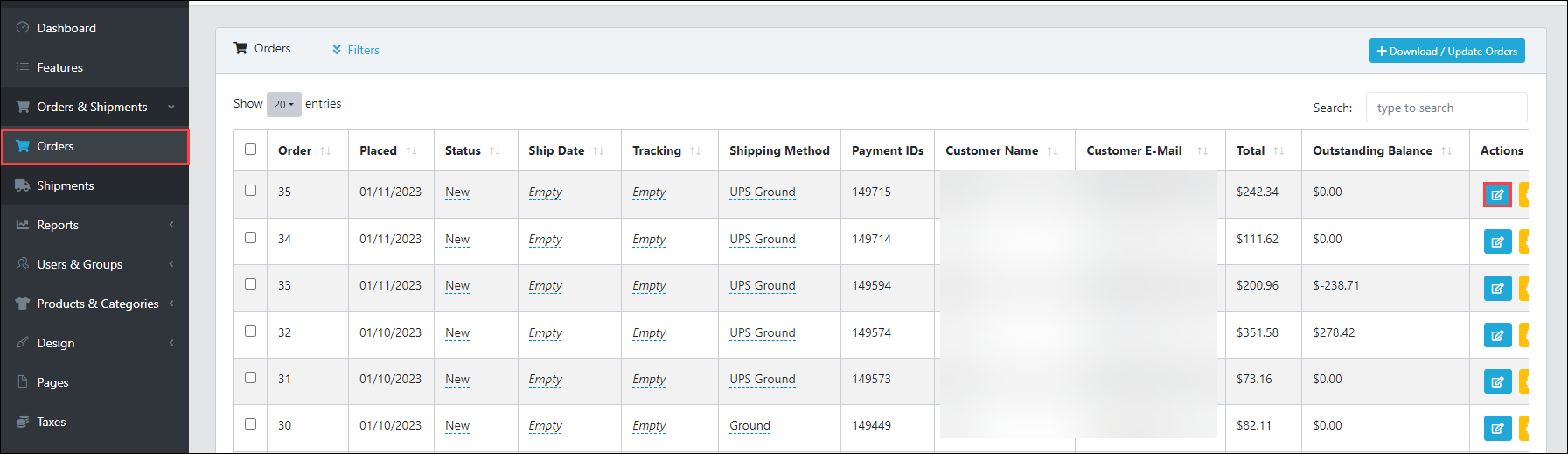Click the brush icon beside Design
Screen dimensions: 1568x454
23,343
